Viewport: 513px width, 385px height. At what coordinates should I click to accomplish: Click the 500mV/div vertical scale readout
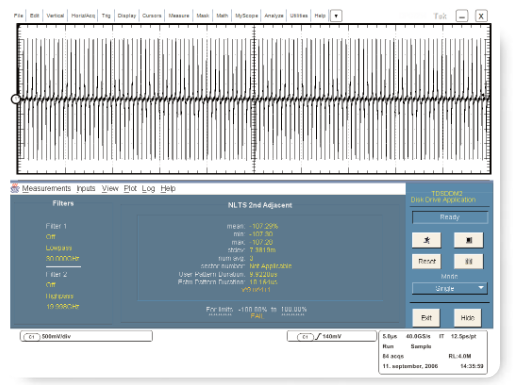click(56, 337)
